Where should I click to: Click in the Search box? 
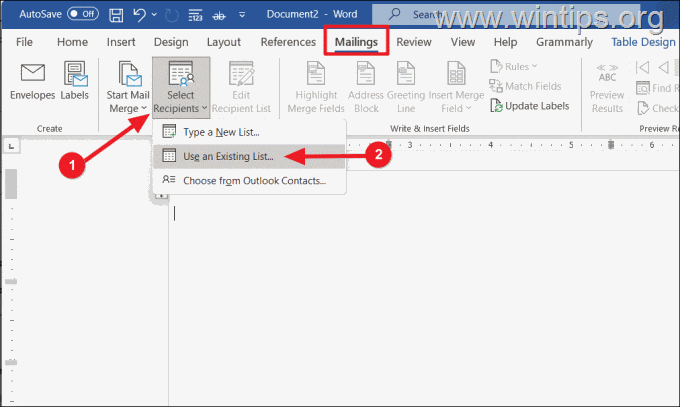pos(506,14)
